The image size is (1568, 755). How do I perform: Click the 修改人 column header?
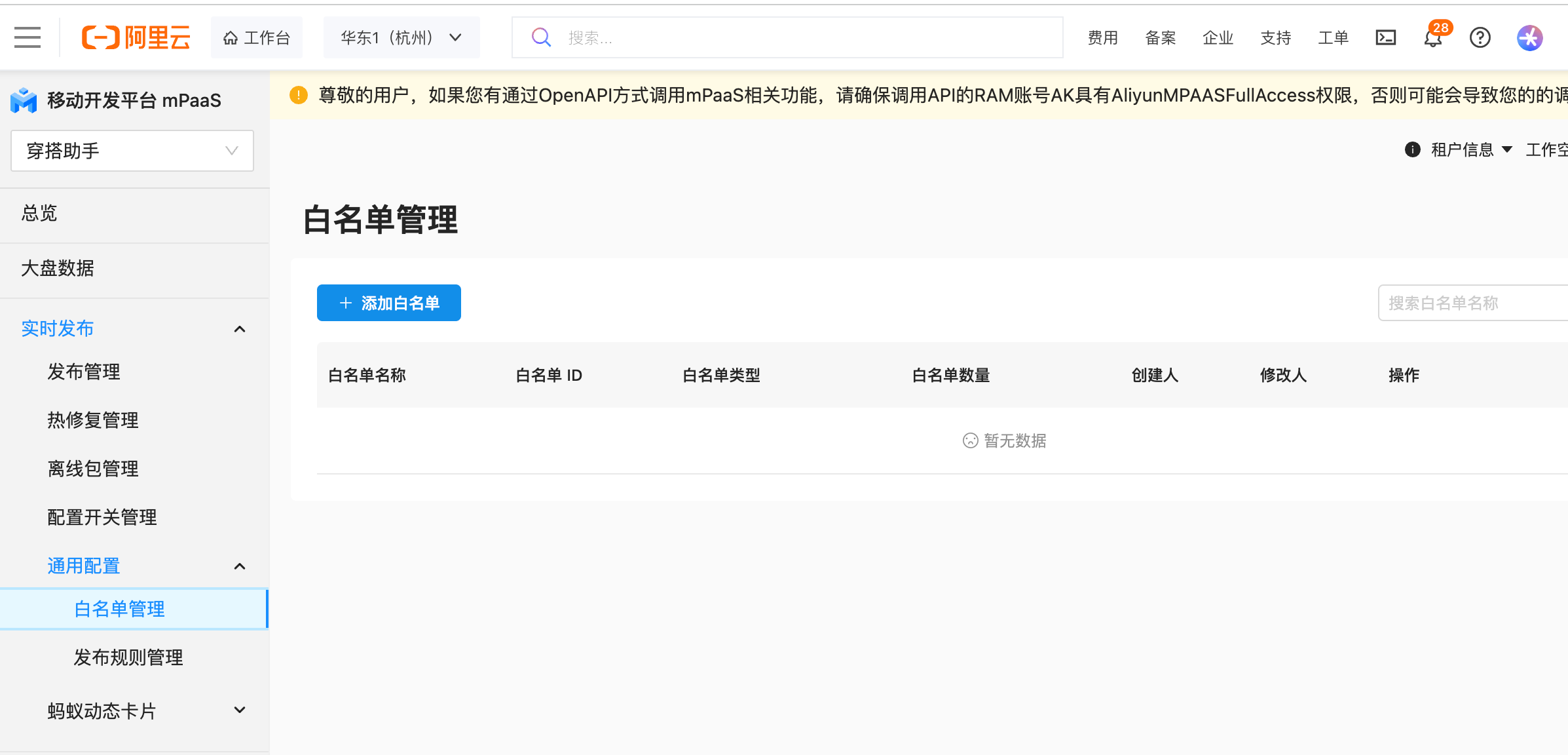pos(1283,375)
